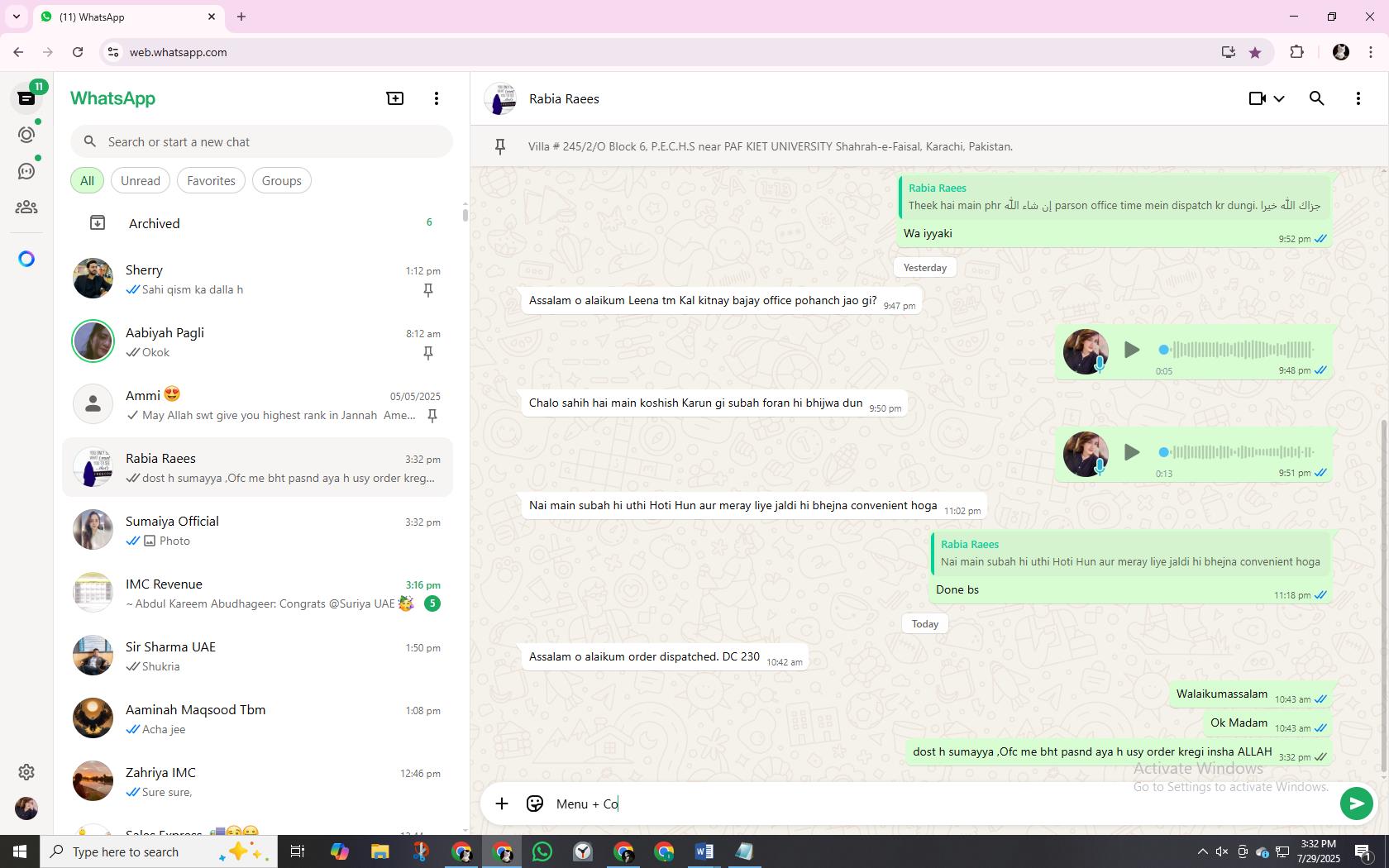Image resolution: width=1389 pixels, height=868 pixels.
Task: Click quoted reply above Wa iyyaki
Action: coord(1115,198)
